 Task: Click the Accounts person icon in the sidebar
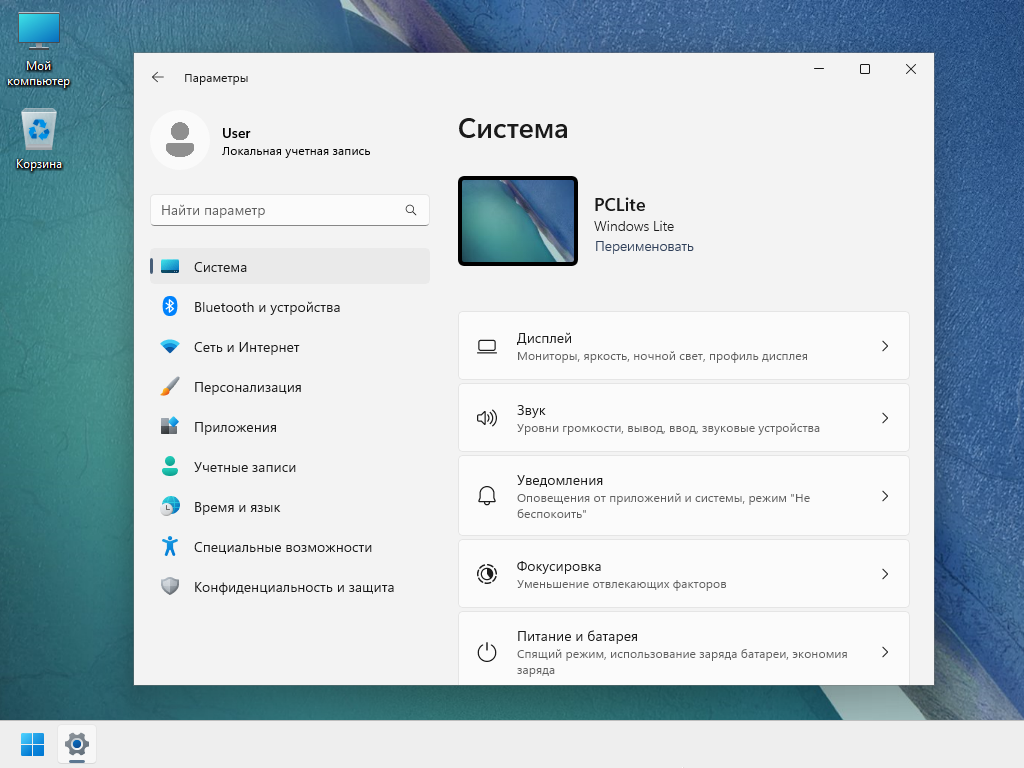click(x=170, y=467)
